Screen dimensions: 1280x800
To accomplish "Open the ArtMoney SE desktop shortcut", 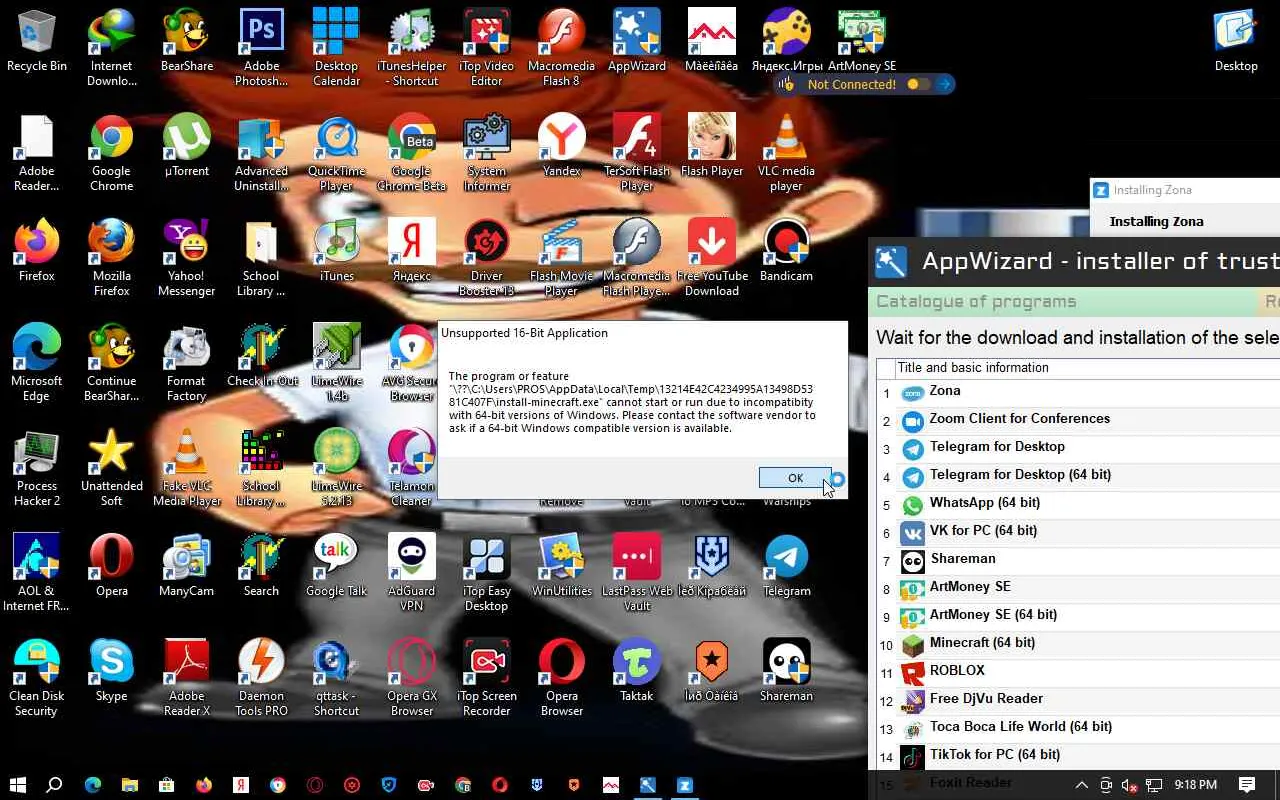I will (862, 42).
